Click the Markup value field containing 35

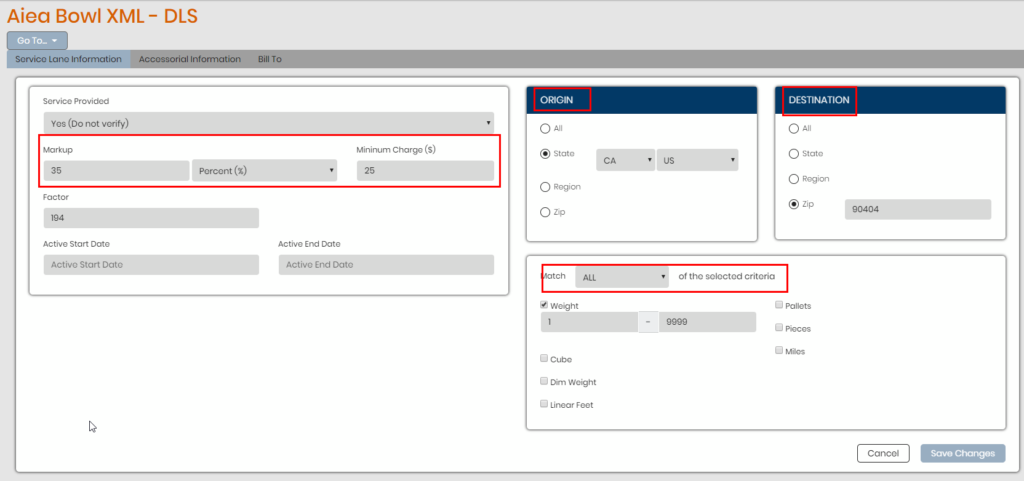click(x=116, y=171)
